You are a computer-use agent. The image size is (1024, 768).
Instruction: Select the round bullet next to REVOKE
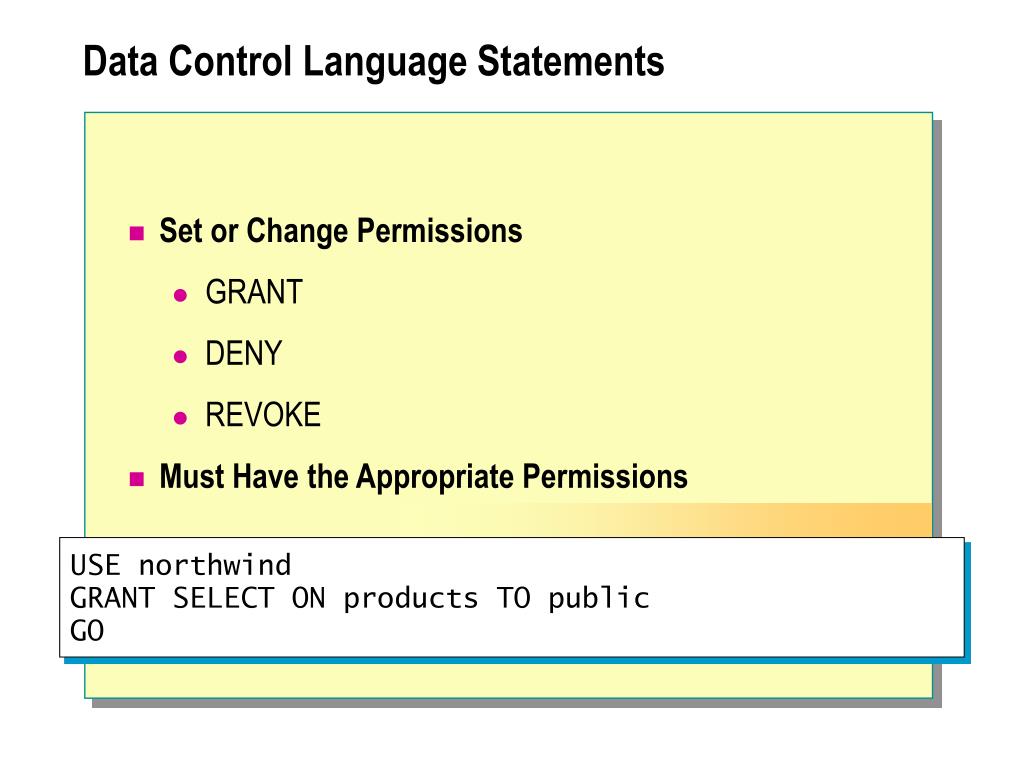(x=181, y=418)
